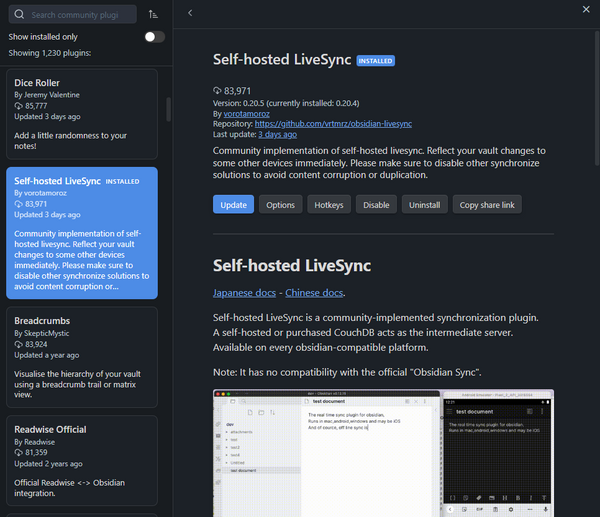Click the Obsidian Sync compatibility note

(x=347, y=372)
